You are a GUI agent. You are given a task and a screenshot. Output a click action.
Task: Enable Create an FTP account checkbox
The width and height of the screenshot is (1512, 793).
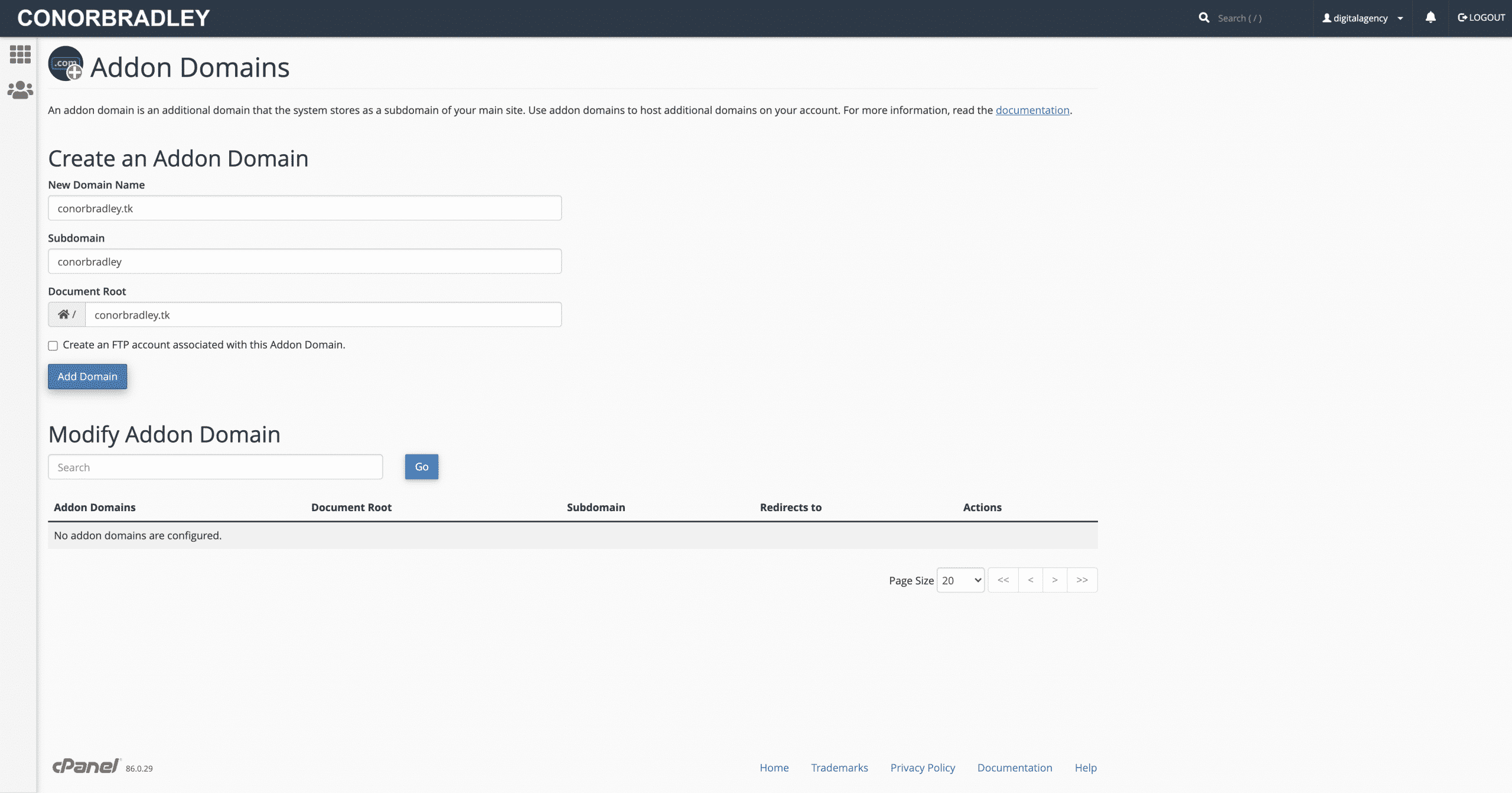coord(53,346)
